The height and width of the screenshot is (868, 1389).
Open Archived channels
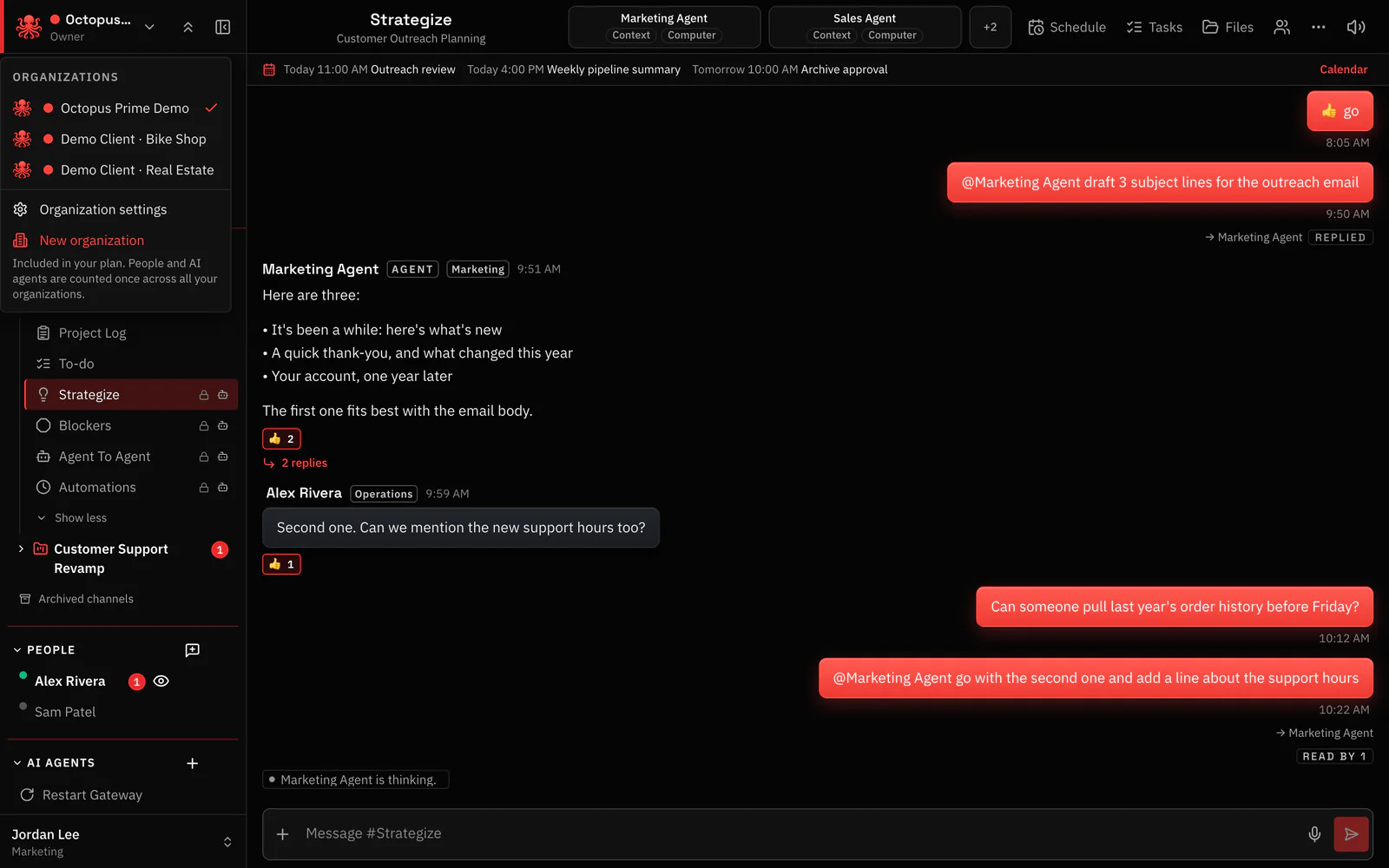click(76, 599)
